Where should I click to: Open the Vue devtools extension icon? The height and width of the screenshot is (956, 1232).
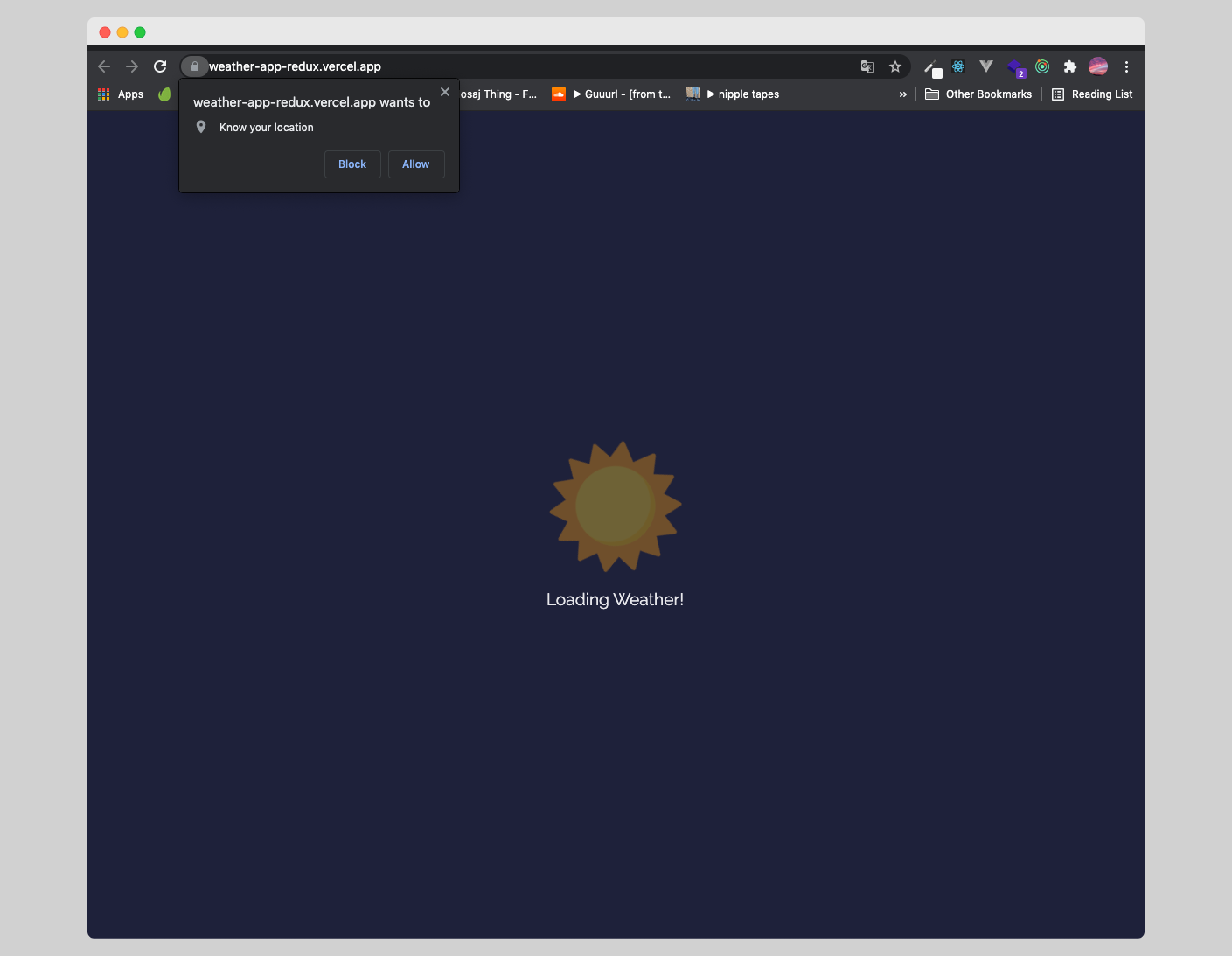pos(986,66)
